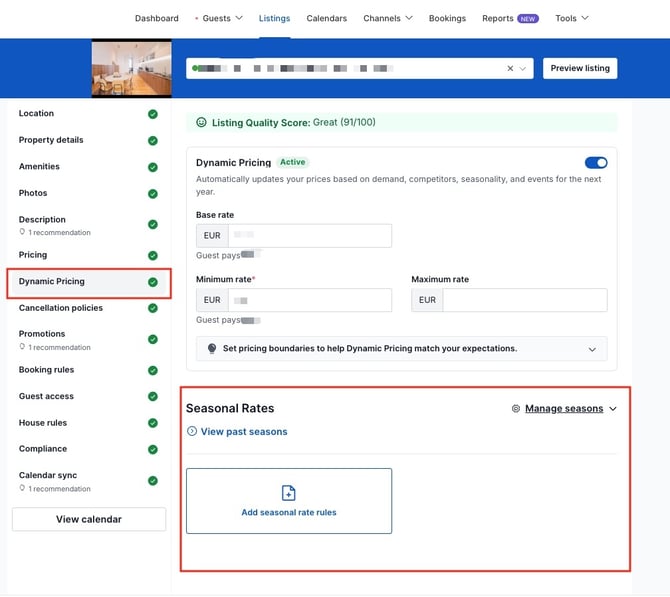Click the green check icon beside Amenities
The height and width of the screenshot is (597, 670).
(153, 167)
